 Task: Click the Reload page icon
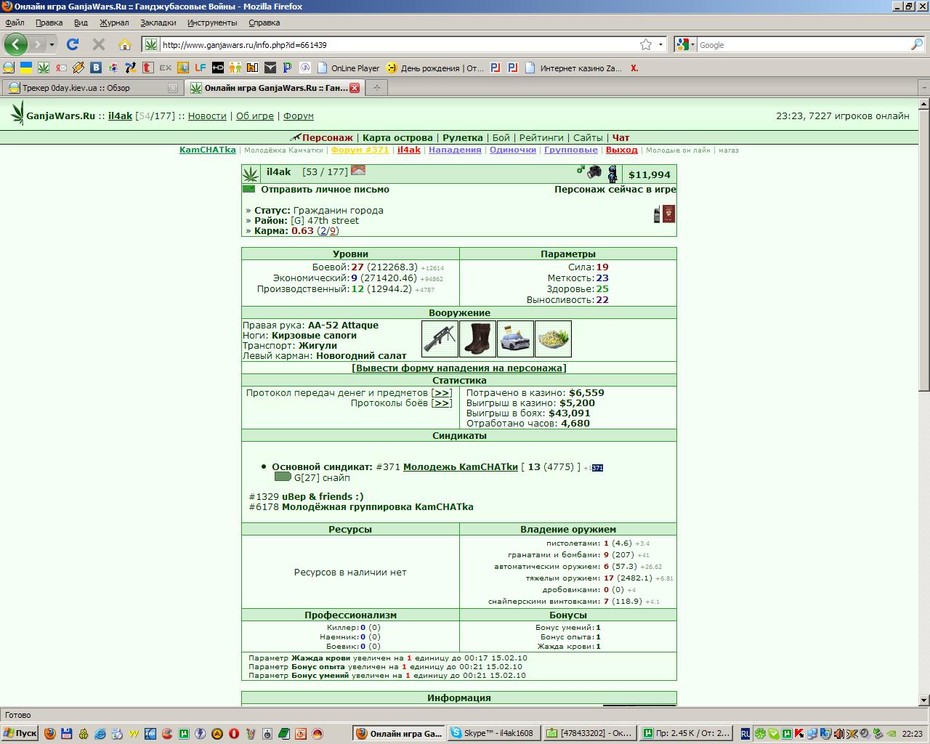point(72,44)
